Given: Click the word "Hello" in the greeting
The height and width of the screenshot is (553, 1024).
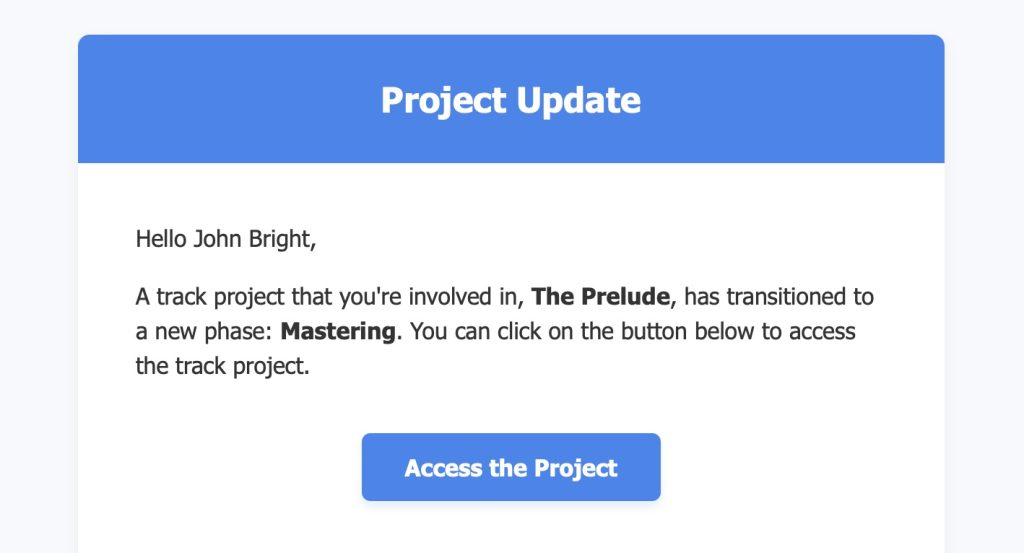Looking at the screenshot, I should tap(161, 239).
